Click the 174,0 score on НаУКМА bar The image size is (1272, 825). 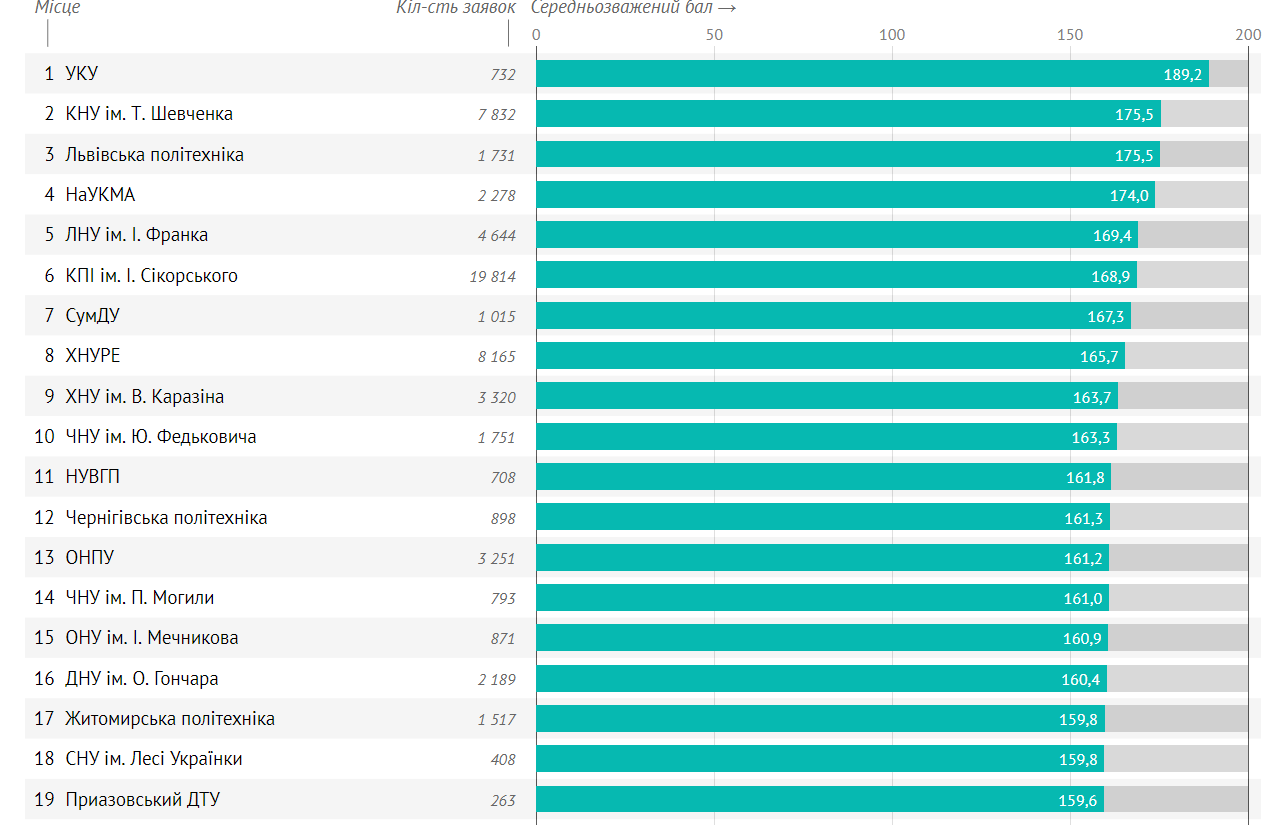point(1129,195)
